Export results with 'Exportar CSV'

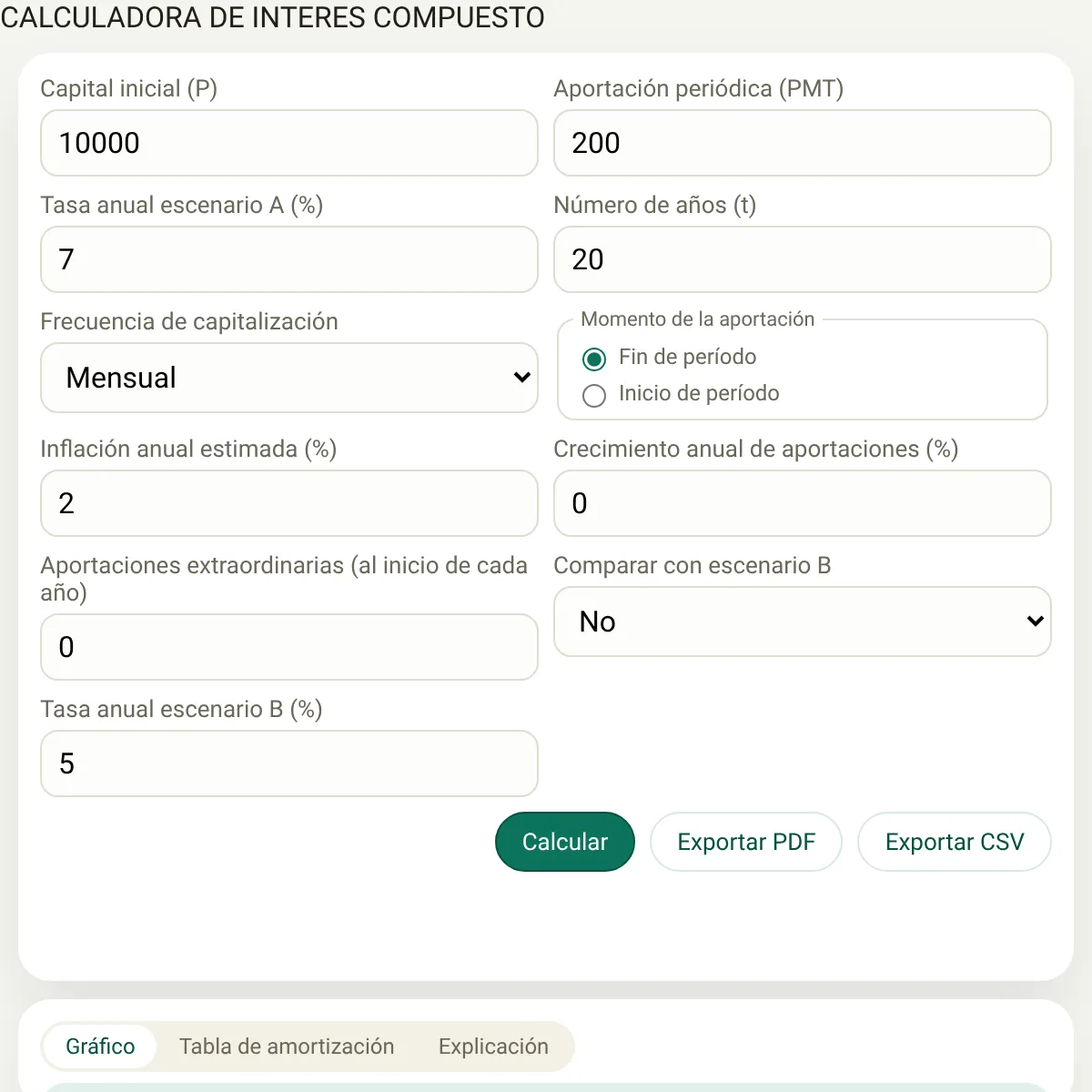coord(955,842)
